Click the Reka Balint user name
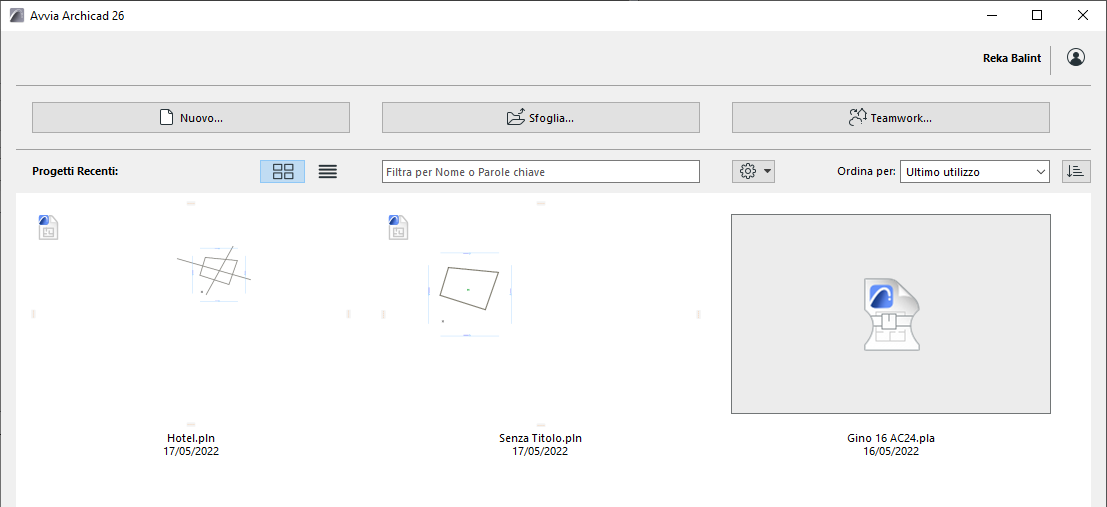This screenshot has height=507, width=1107. tap(1012, 59)
